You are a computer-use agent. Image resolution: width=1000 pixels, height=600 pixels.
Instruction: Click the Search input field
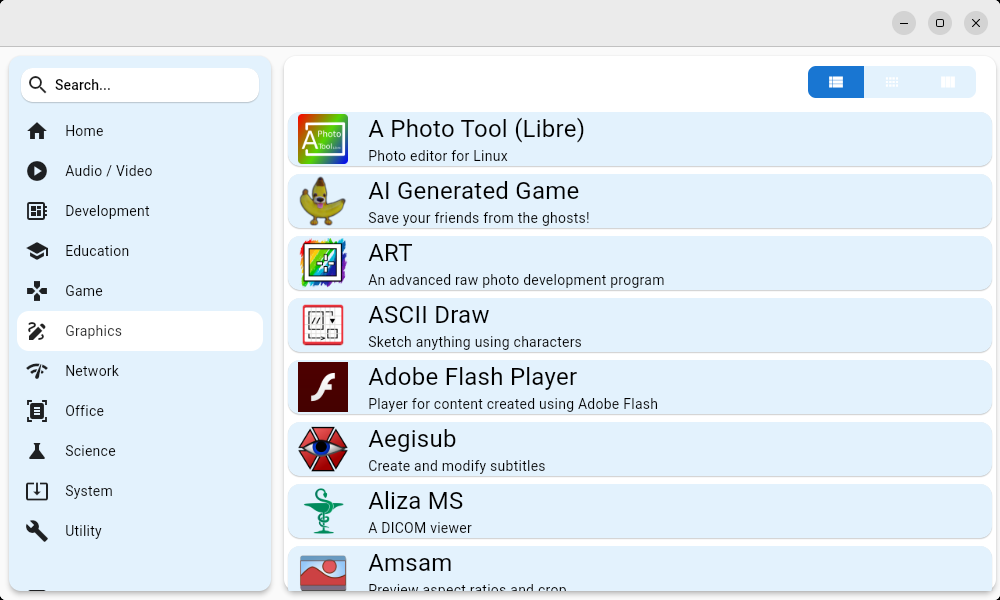[140, 85]
